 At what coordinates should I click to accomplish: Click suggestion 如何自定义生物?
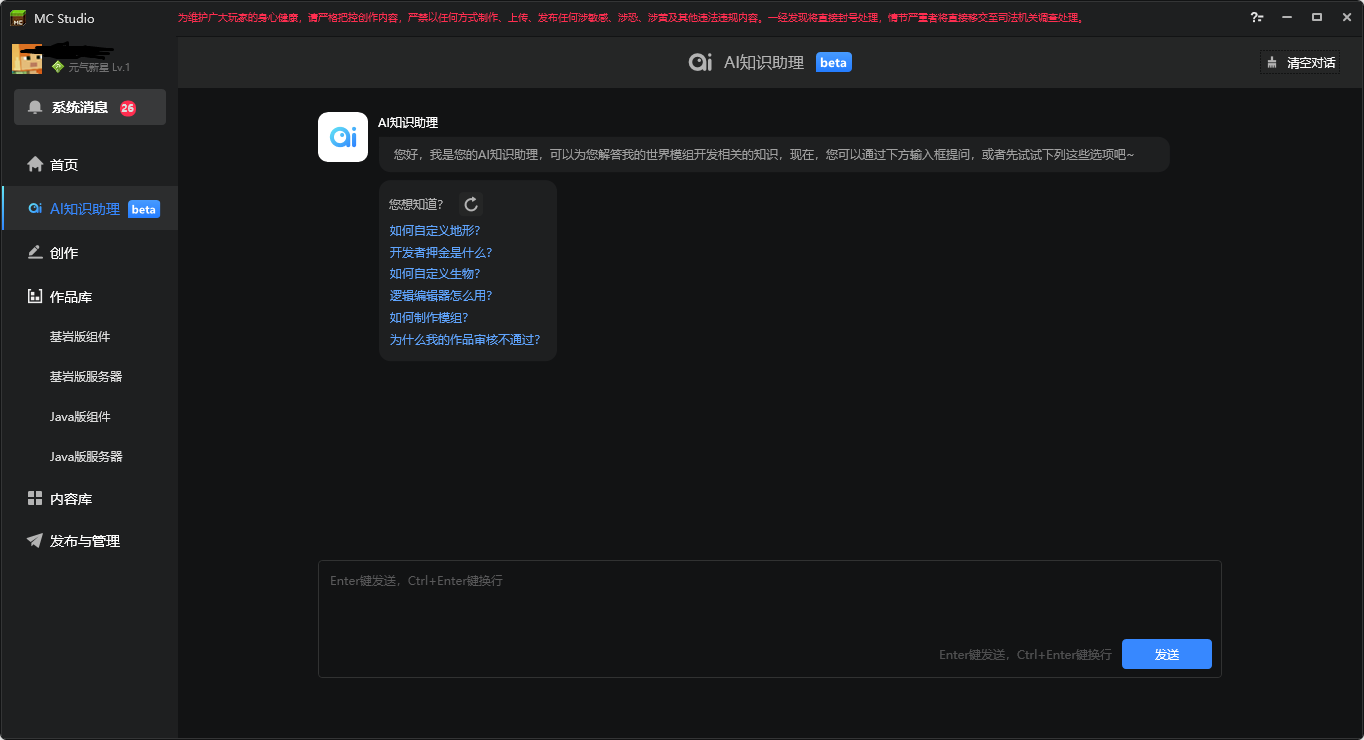pos(435,274)
